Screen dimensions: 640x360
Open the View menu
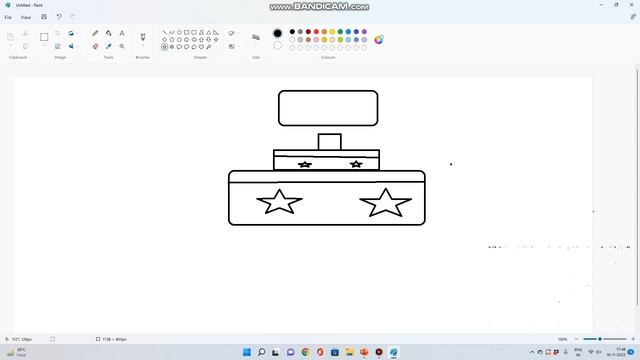[x=26, y=17]
